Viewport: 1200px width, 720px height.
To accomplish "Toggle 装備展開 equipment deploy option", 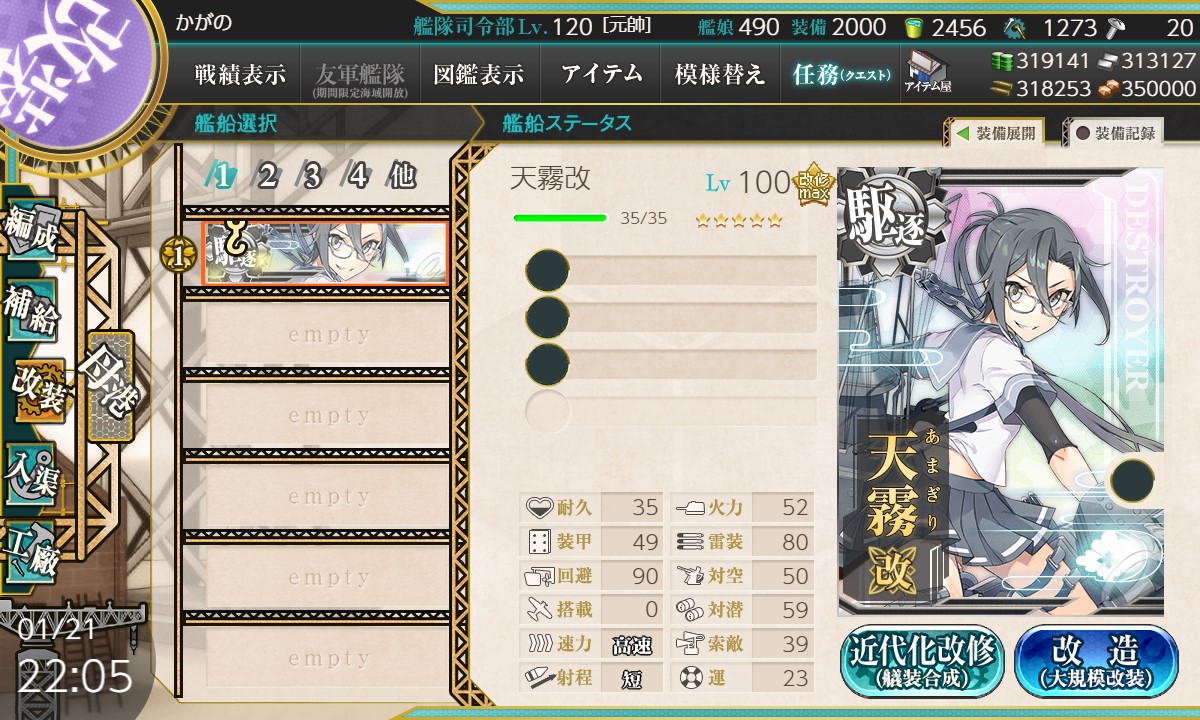I will (995, 132).
